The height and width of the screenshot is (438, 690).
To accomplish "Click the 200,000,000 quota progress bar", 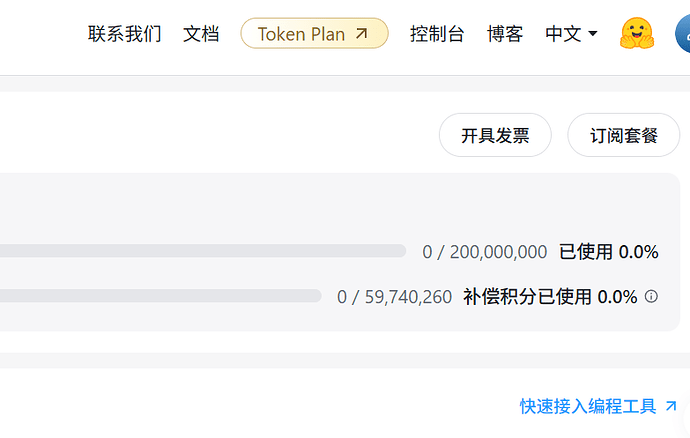I will coord(203,251).
